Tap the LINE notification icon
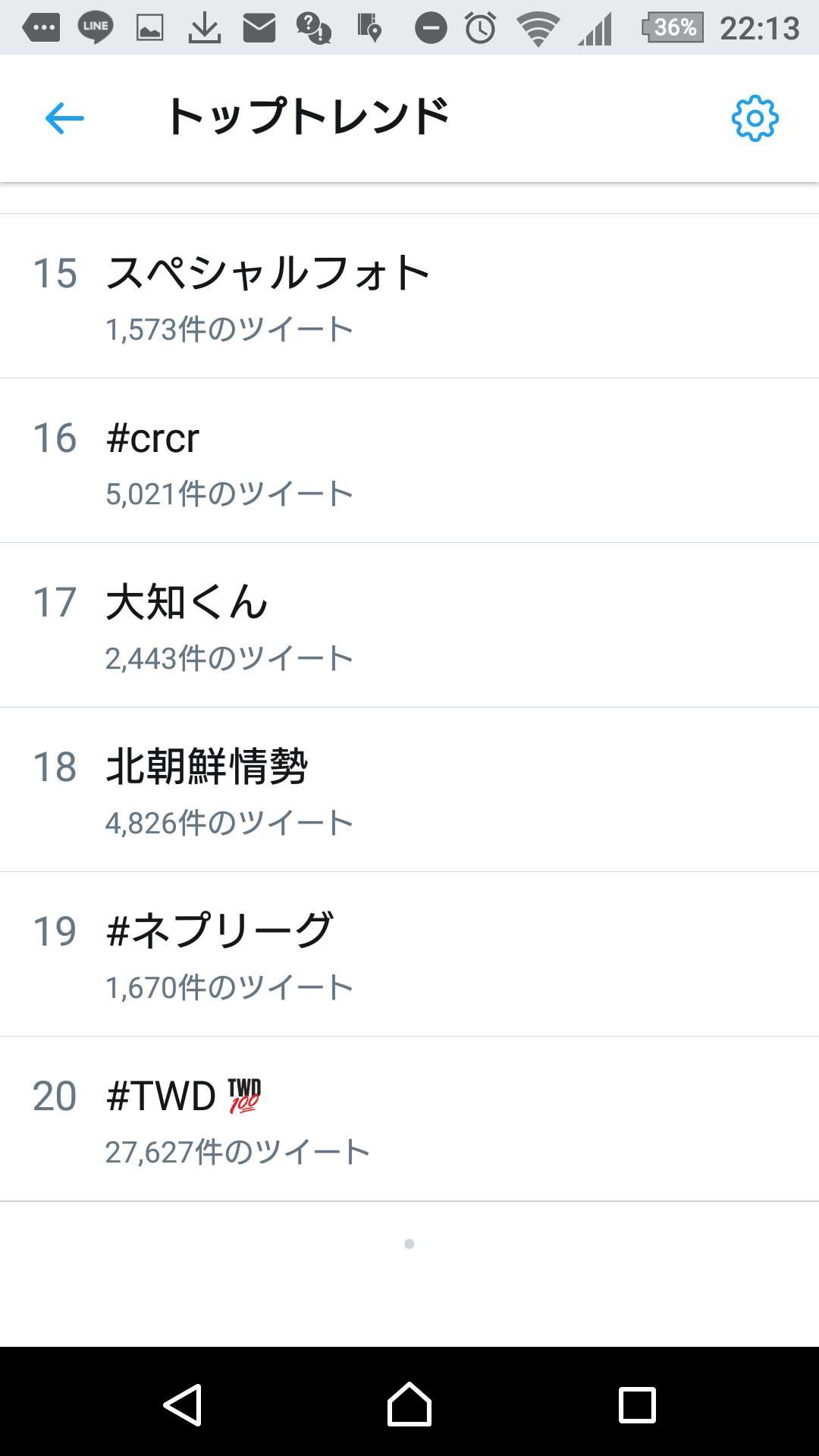The height and width of the screenshot is (1456, 819). [96, 28]
